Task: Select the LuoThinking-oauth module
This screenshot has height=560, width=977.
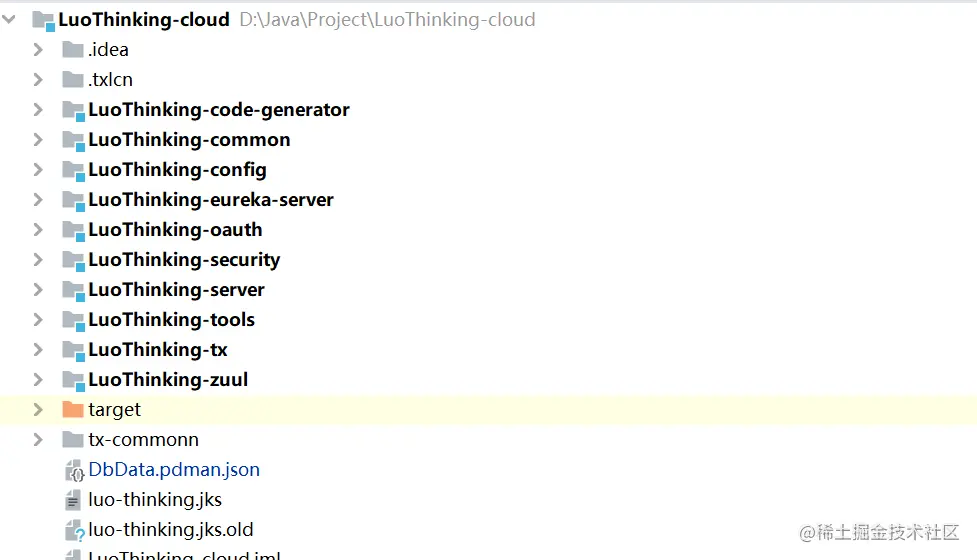Action: (175, 229)
